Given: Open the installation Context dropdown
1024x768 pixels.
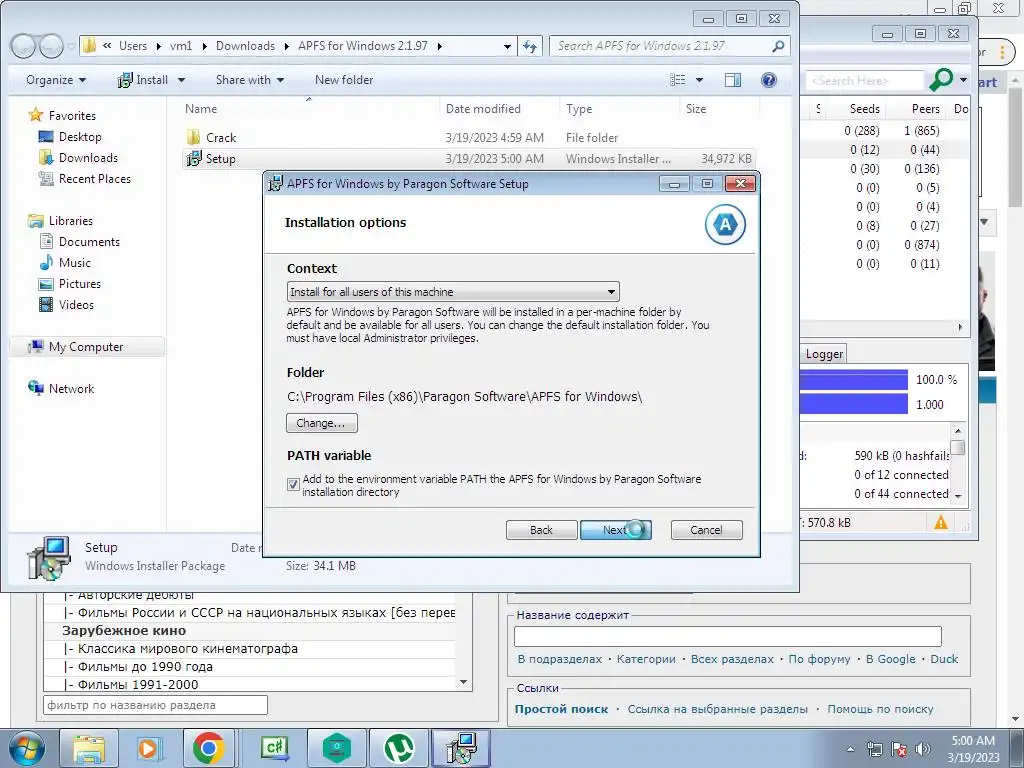Looking at the screenshot, I should tap(453, 291).
